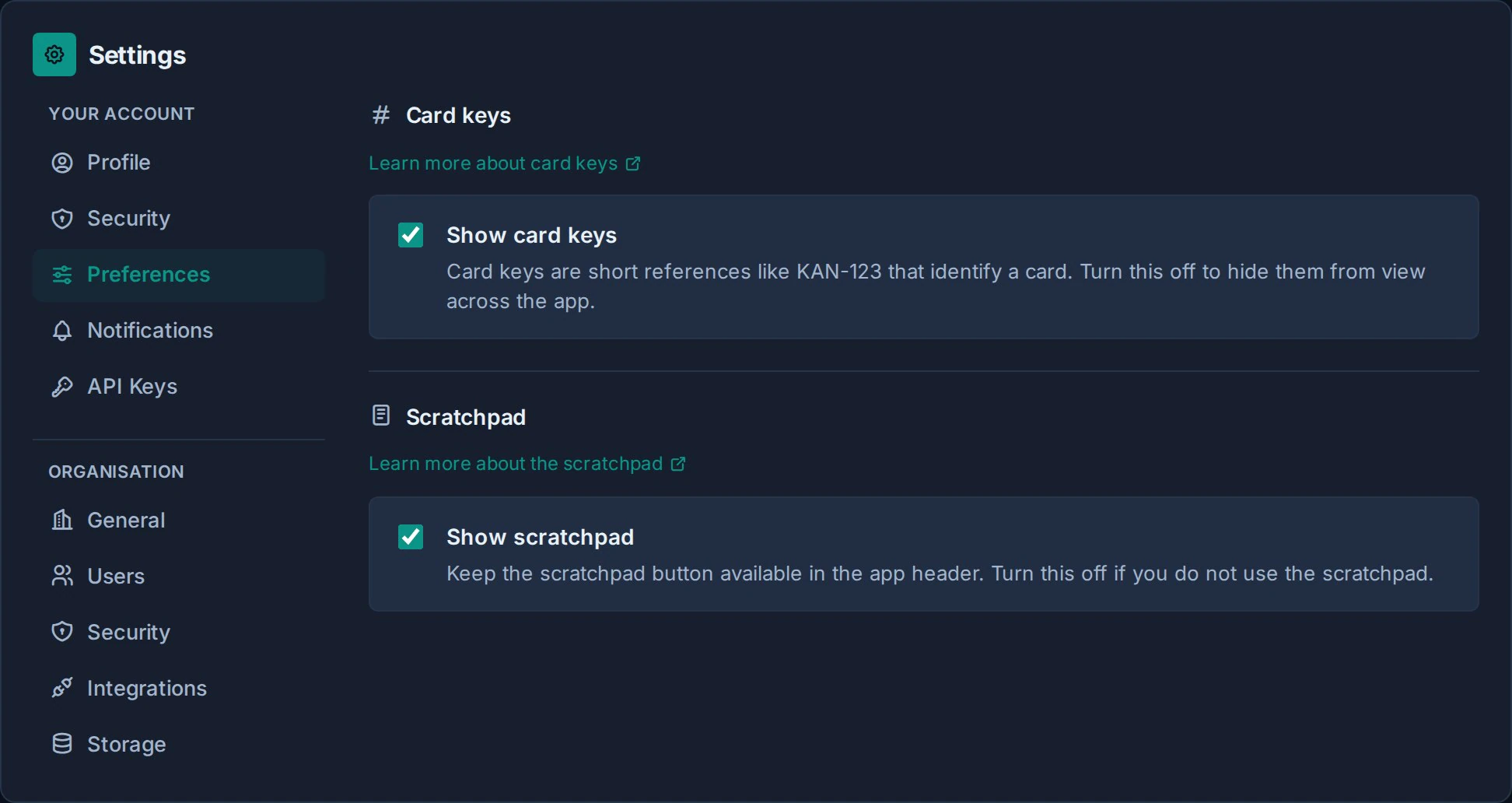This screenshot has width=1512, height=803.
Task: Click the Show scratchpad label text
Action: pyautogui.click(x=540, y=537)
